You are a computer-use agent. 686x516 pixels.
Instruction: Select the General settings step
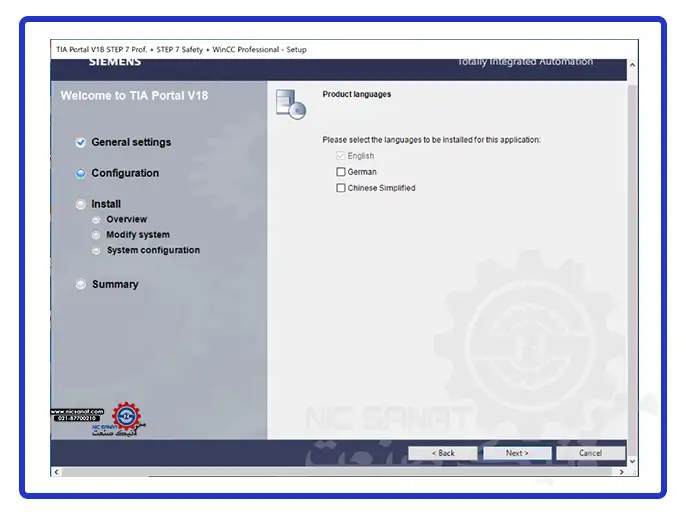tap(131, 142)
